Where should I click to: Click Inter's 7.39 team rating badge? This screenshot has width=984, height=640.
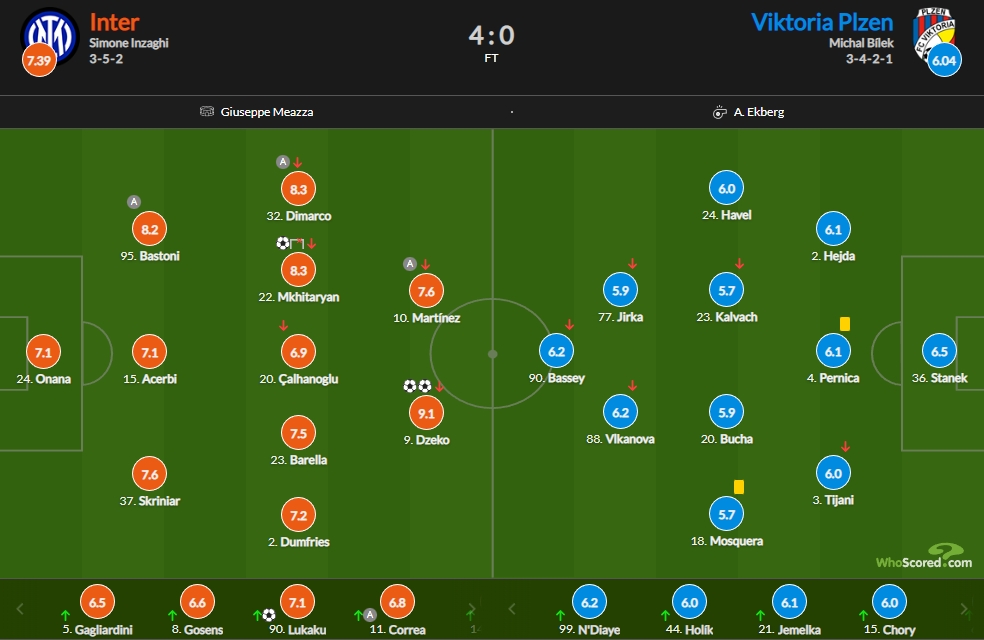[x=39, y=61]
